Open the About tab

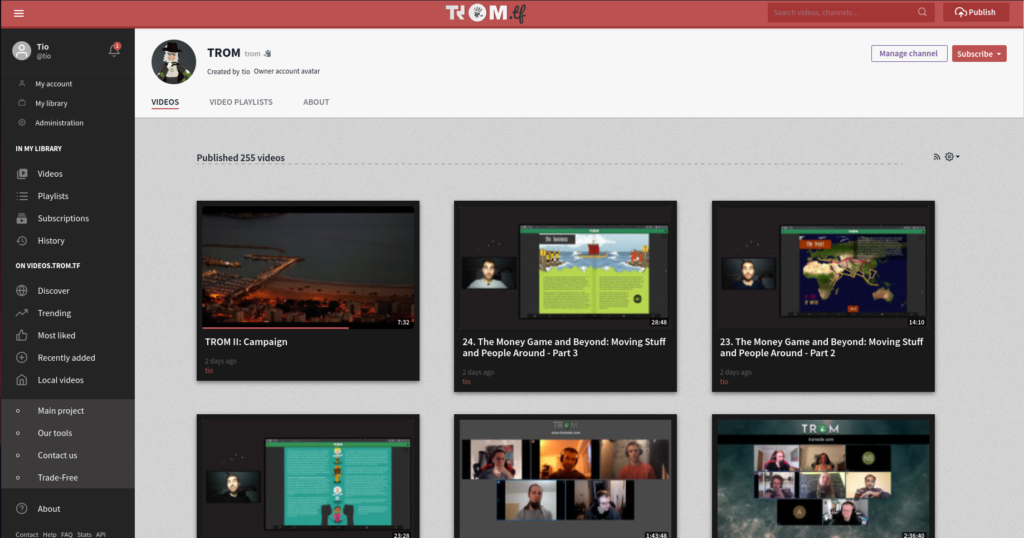(316, 102)
